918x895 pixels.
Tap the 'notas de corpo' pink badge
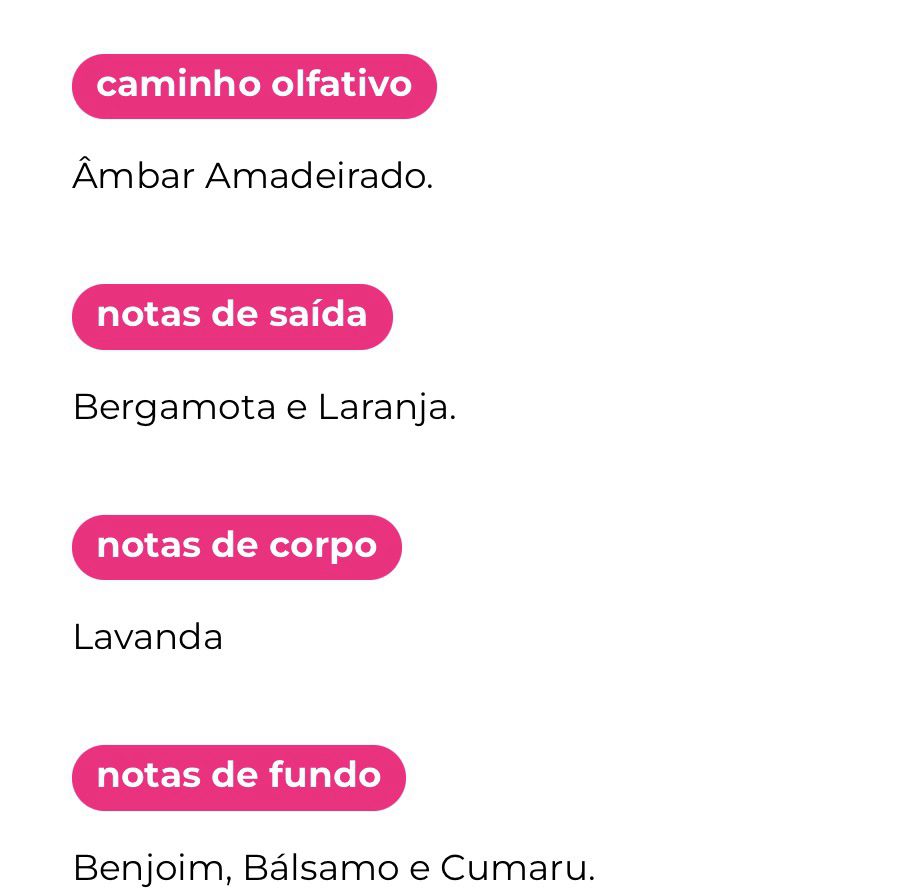(x=236, y=547)
